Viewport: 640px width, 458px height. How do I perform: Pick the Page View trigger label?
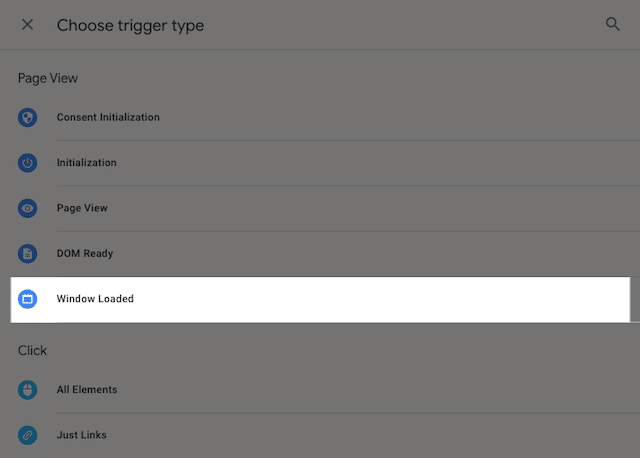[x=82, y=208]
